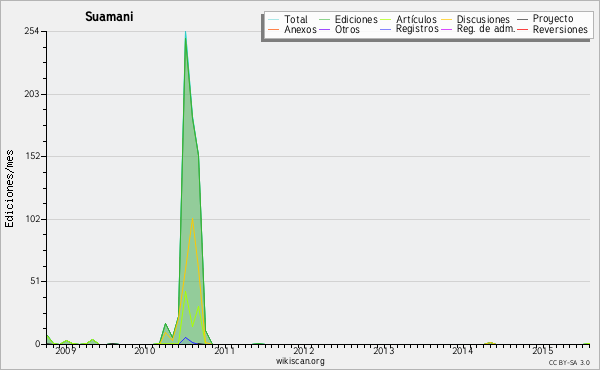Click the y-axis value 152

(32, 156)
